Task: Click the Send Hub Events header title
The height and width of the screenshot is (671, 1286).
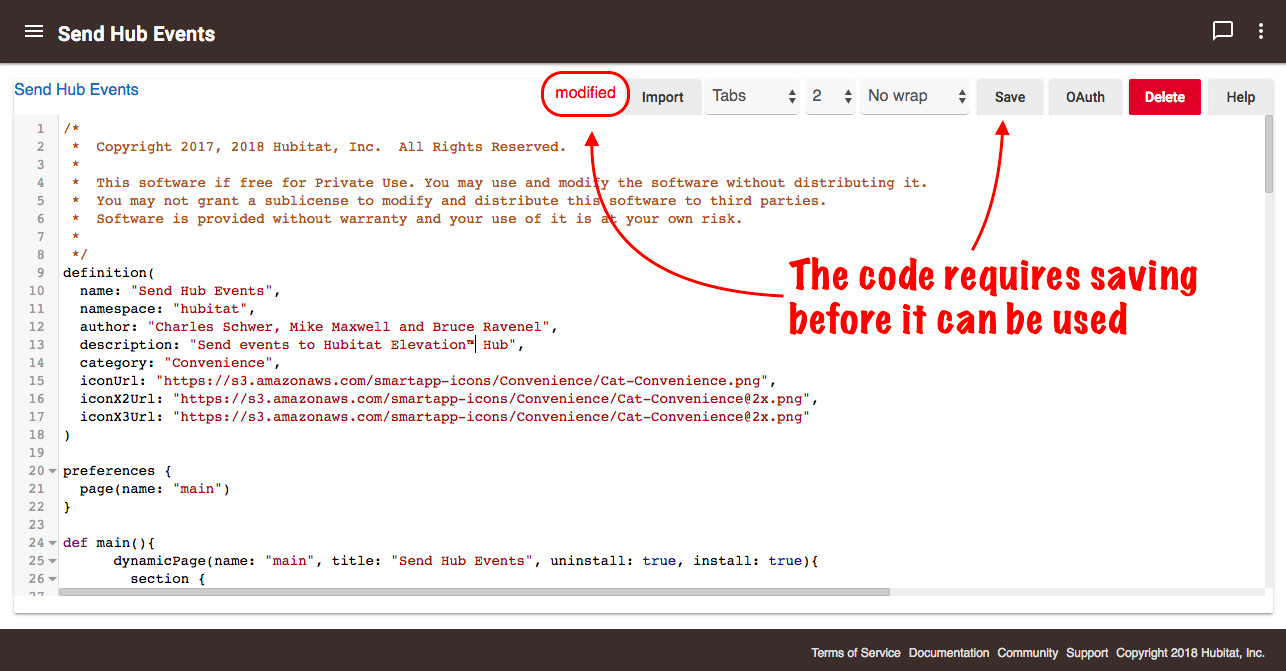Action: tap(136, 33)
